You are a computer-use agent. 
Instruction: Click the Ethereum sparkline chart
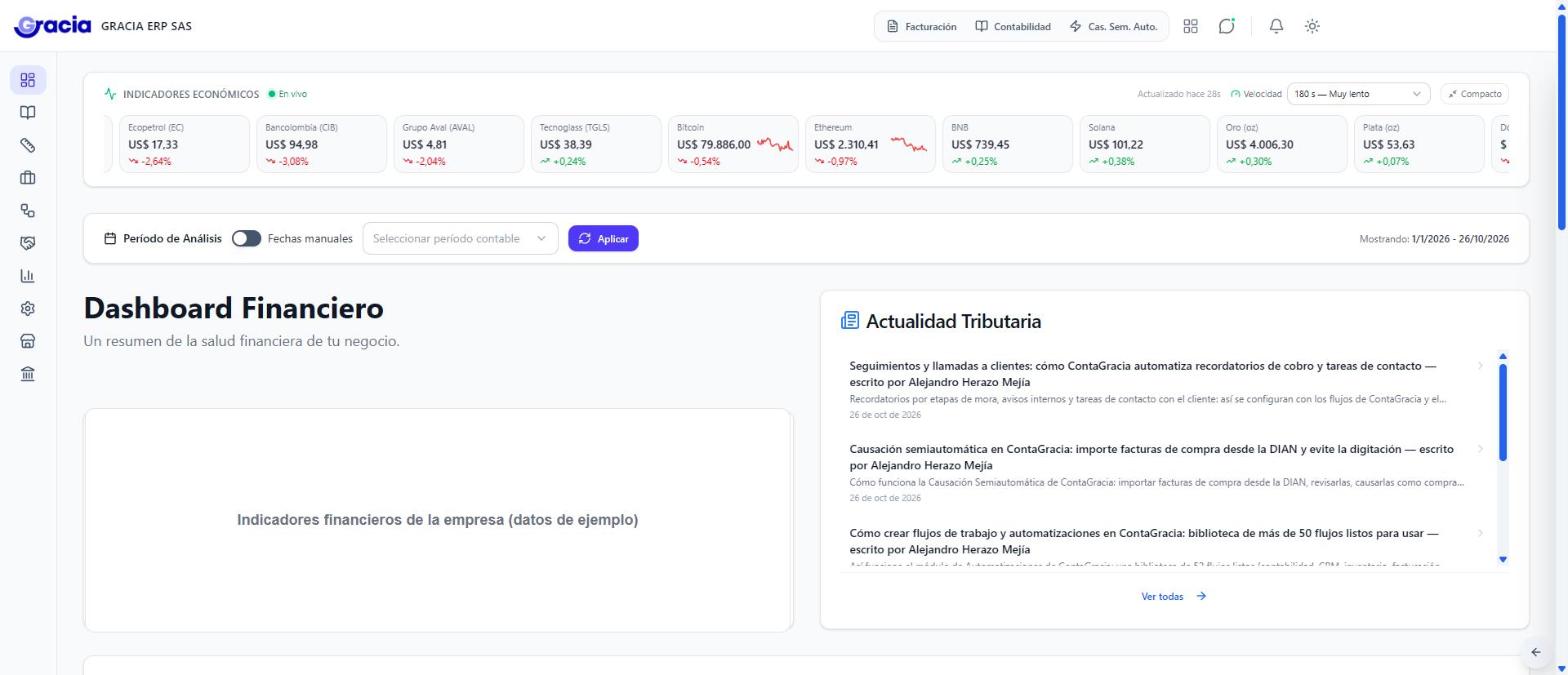pyautogui.click(x=909, y=145)
